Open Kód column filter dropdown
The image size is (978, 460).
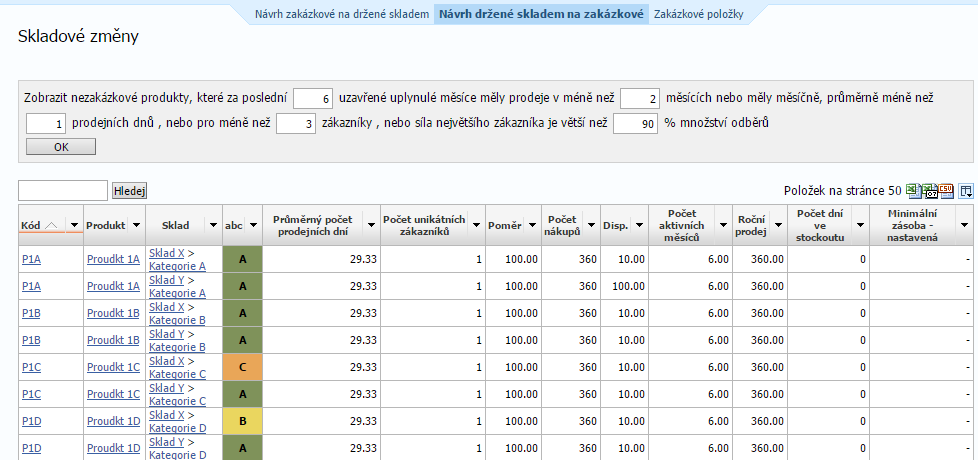[74, 225]
